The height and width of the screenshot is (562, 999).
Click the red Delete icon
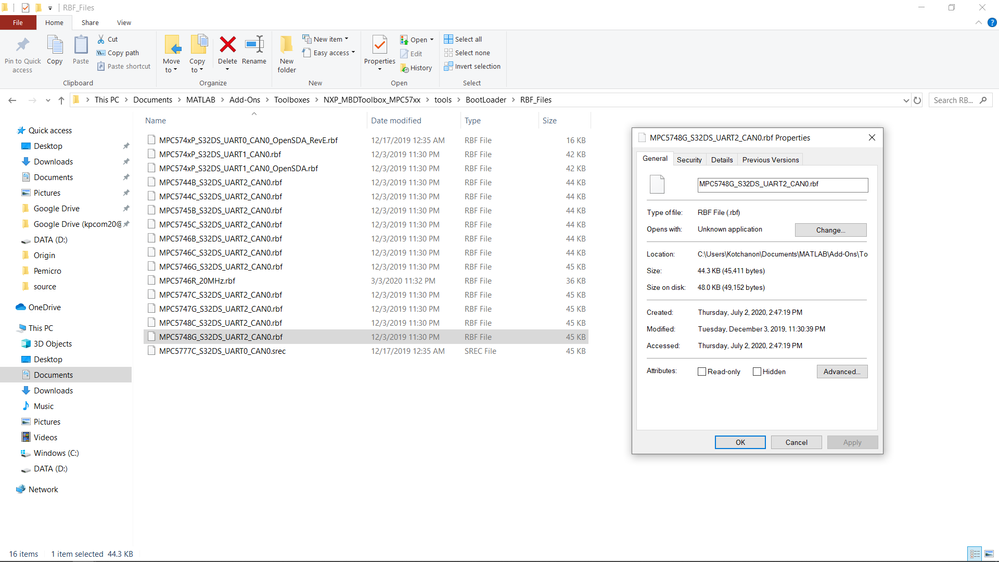pyautogui.click(x=227, y=45)
